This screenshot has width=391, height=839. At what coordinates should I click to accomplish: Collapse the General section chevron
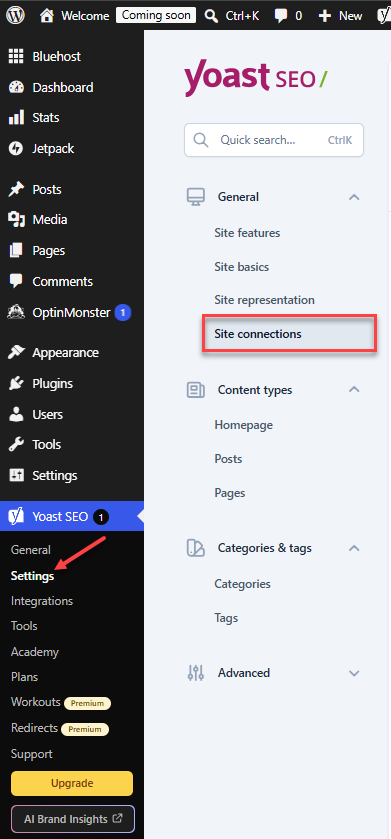354,197
